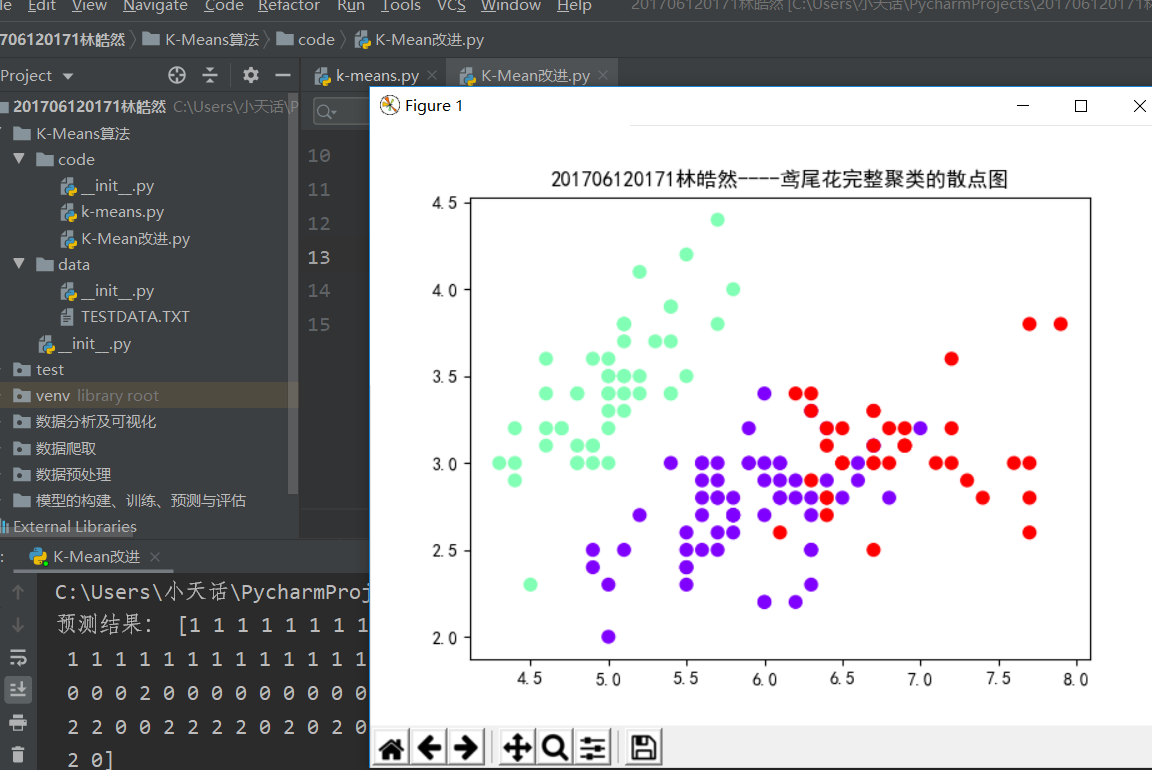Image resolution: width=1152 pixels, height=770 pixels.
Task: Select K-Mean改进.py in project tree
Action: [126, 238]
